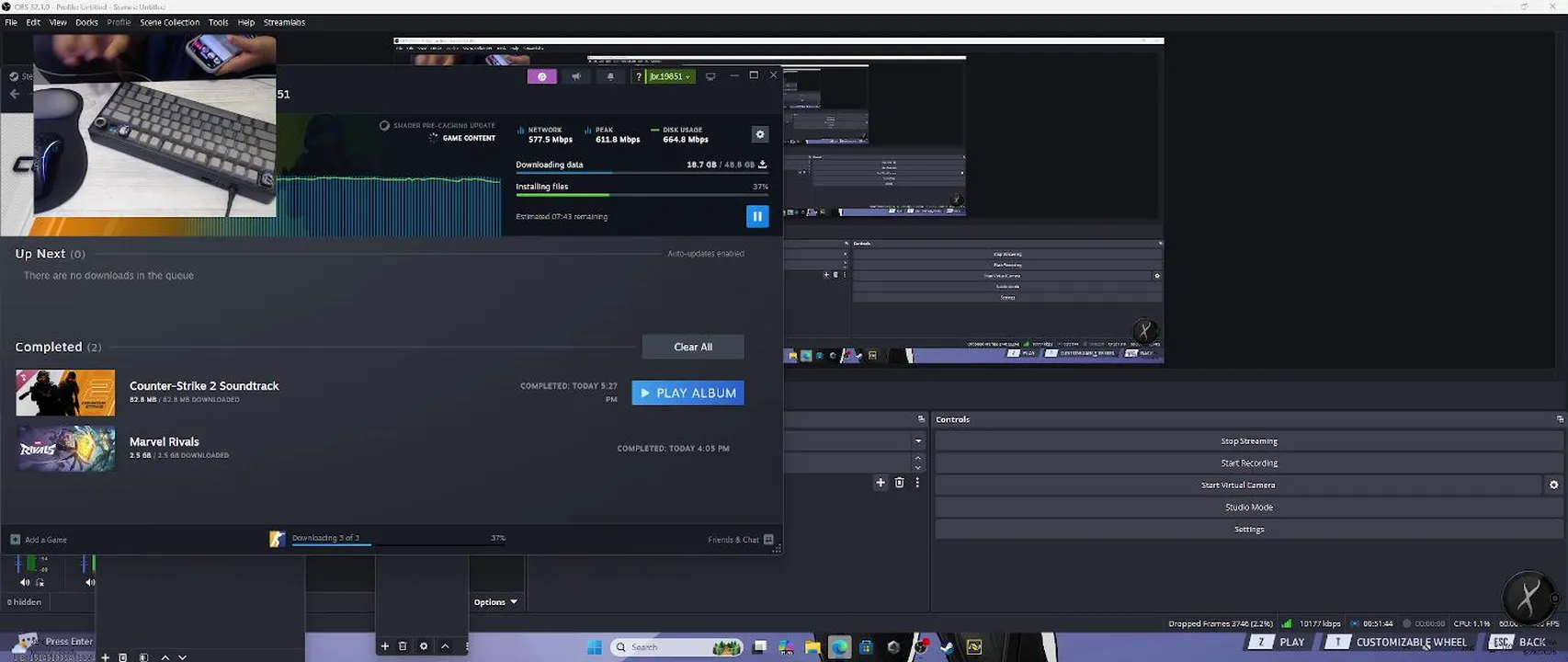1568x662 pixels.
Task: Click the Marvel Rivals title text
Action: 165,441
